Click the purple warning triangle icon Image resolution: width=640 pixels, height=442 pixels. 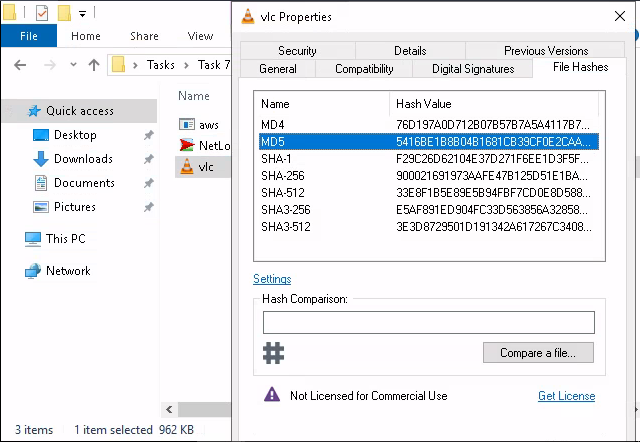272,395
